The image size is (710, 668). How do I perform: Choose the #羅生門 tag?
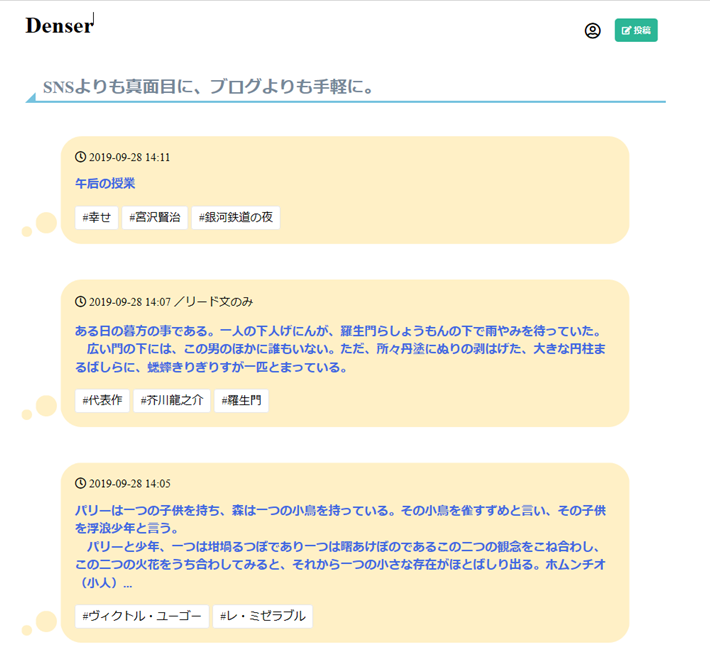pos(241,401)
